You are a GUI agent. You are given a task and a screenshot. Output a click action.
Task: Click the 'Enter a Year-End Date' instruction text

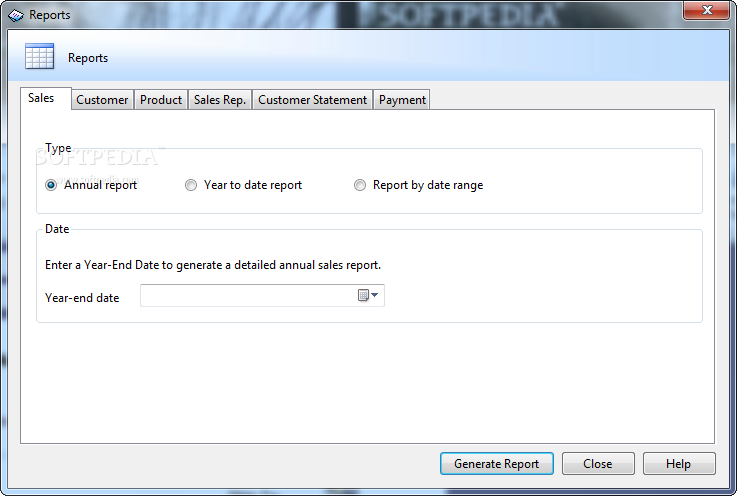pos(212,265)
